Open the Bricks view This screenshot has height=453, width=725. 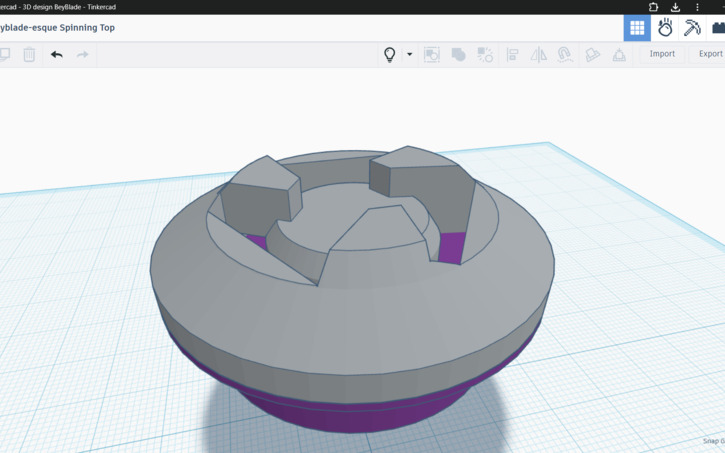tap(718, 28)
